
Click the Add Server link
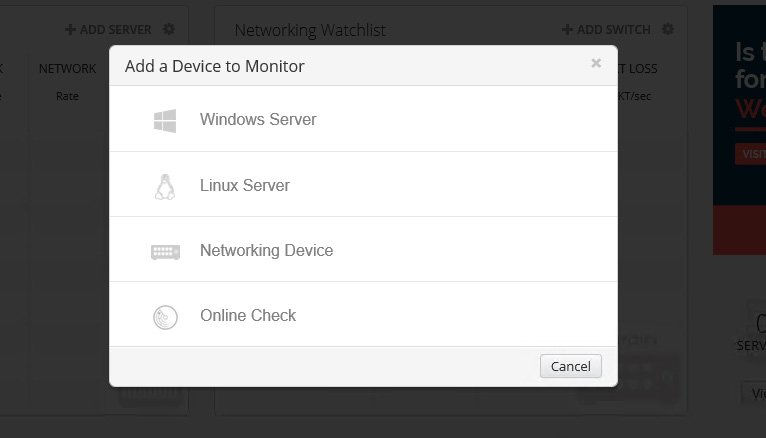[x=108, y=30]
